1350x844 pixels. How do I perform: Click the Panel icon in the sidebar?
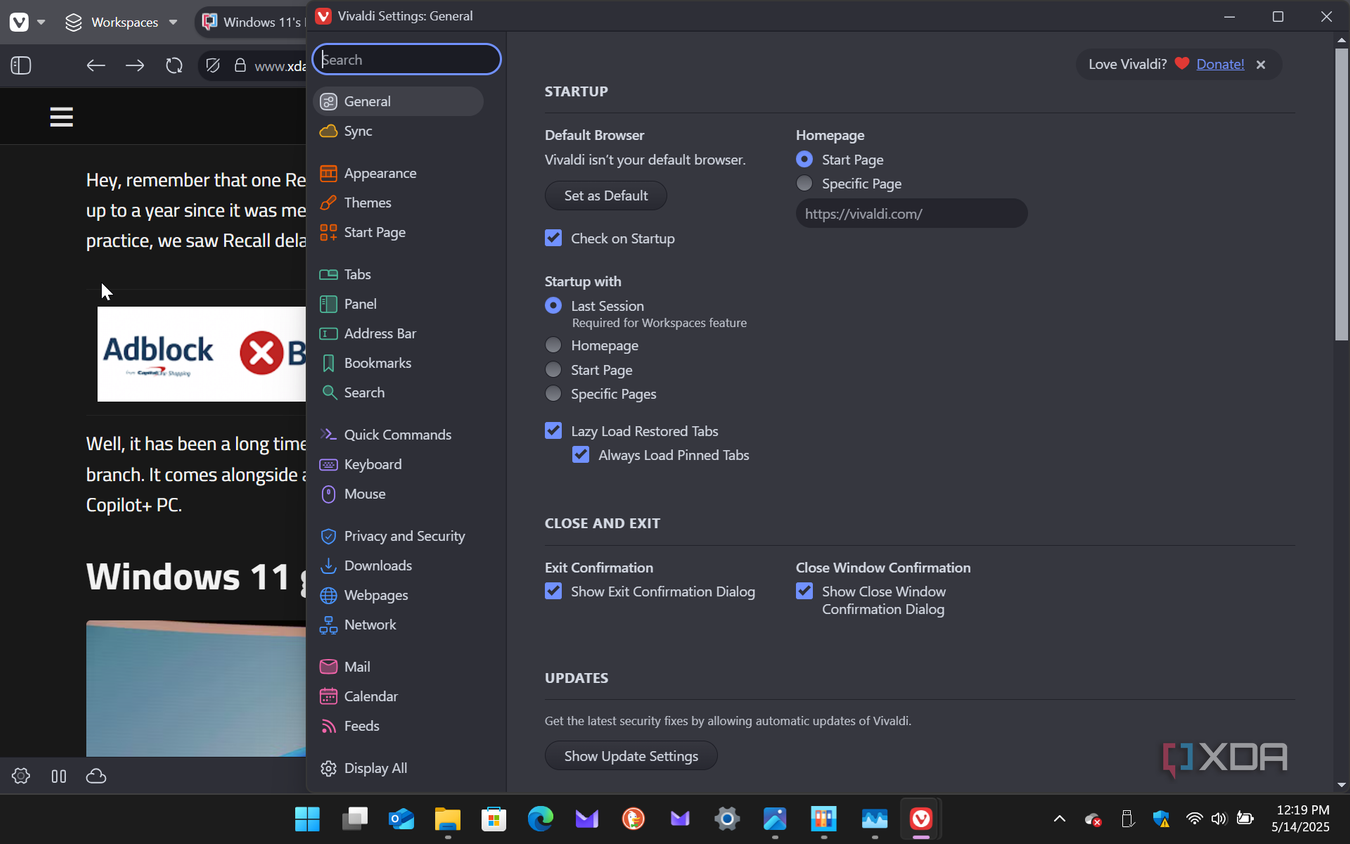click(328, 304)
